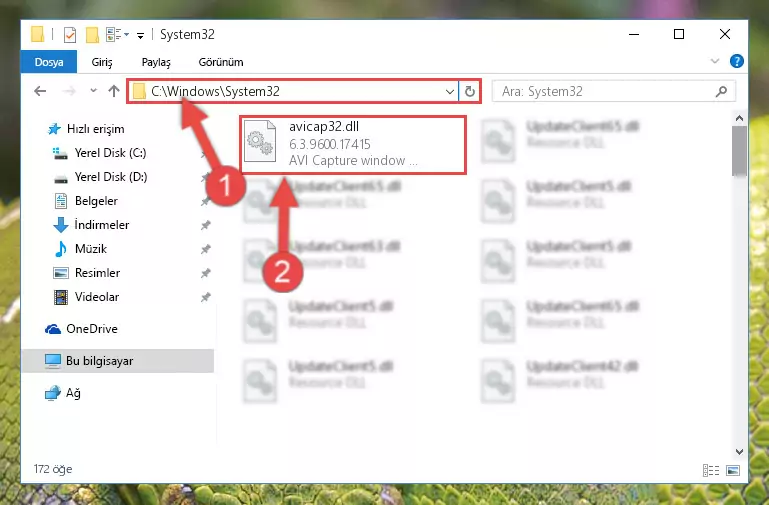Viewport: 769px width, 505px height.
Task: Click the pin icon next to Resimler
Action: (205, 273)
